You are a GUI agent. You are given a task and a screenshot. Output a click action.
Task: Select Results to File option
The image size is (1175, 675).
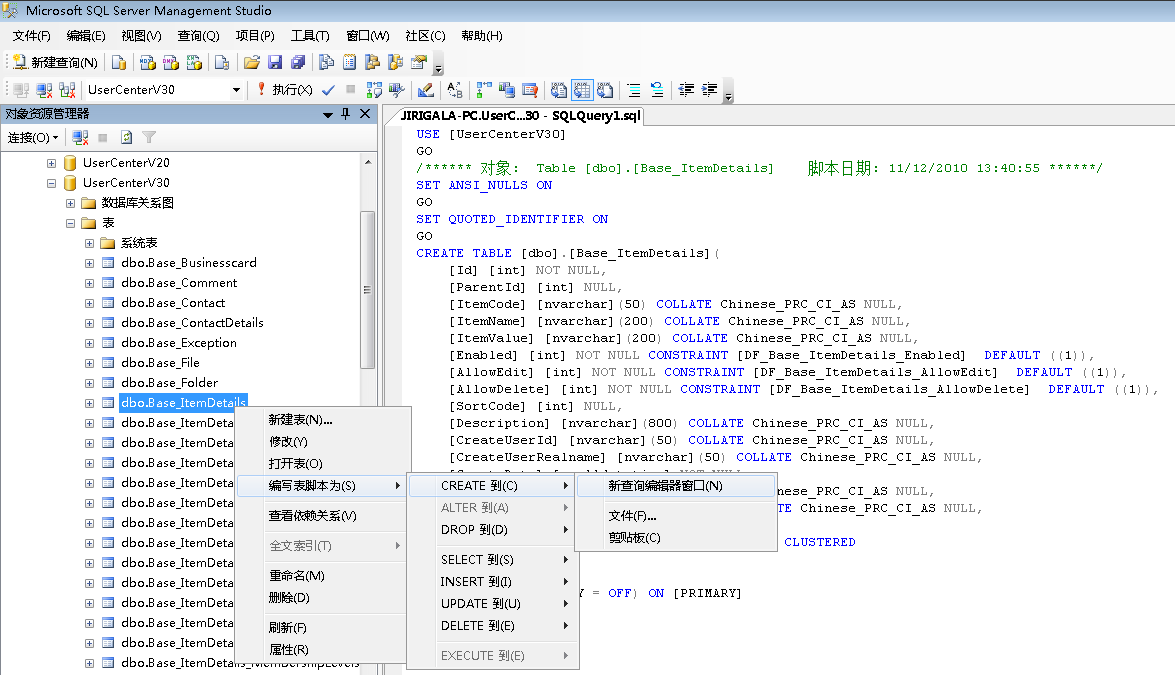click(x=605, y=90)
